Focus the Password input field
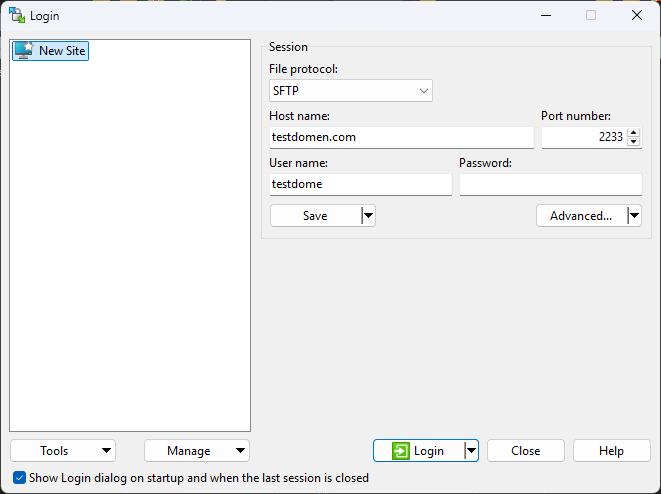Image resolution: width=661 pixels, height=494 pixels. [x=550, y=184]
